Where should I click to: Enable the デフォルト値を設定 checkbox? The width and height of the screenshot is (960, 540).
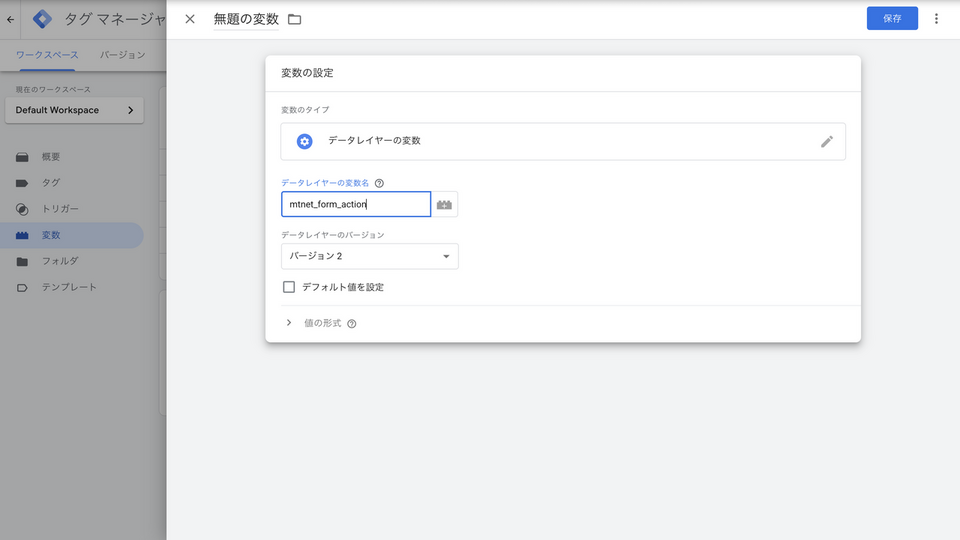point(289,287)
